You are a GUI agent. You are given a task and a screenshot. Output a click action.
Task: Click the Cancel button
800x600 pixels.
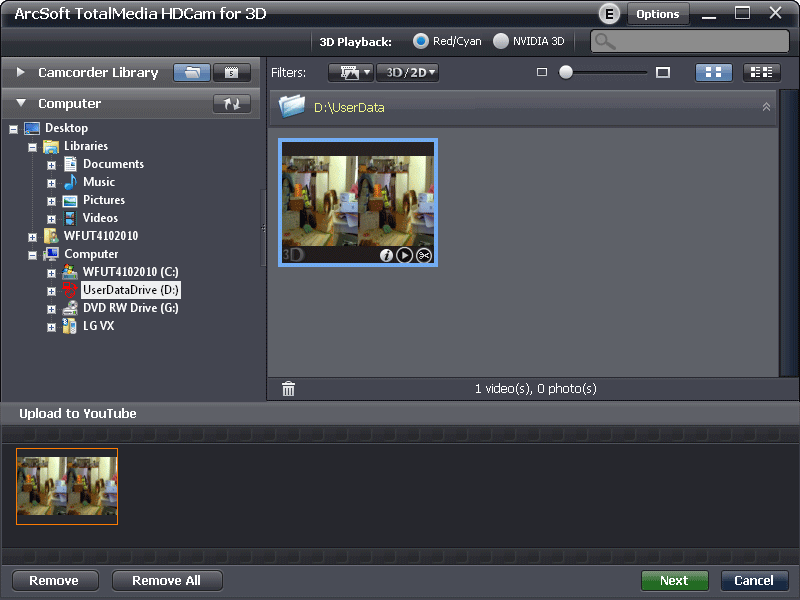coord(755,581)
